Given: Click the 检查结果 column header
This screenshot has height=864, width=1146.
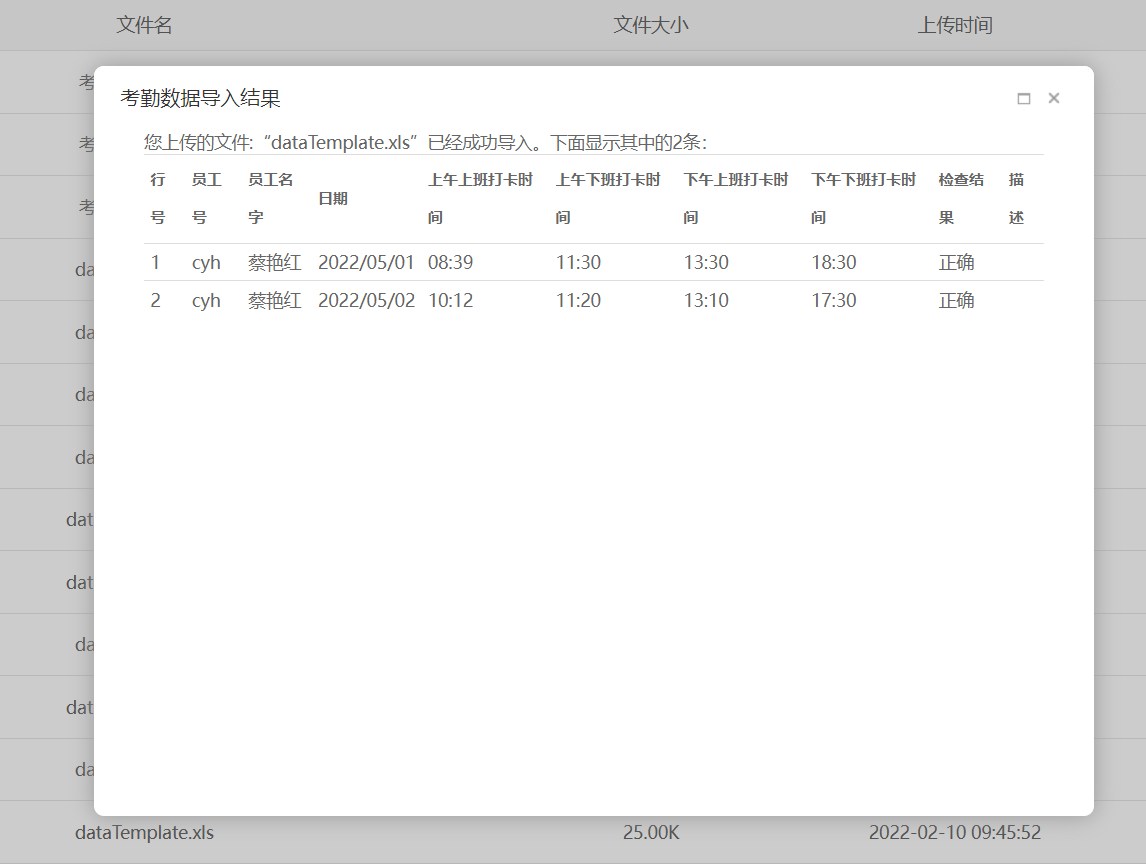Looking at the screenshot, I should pos(961,199).
